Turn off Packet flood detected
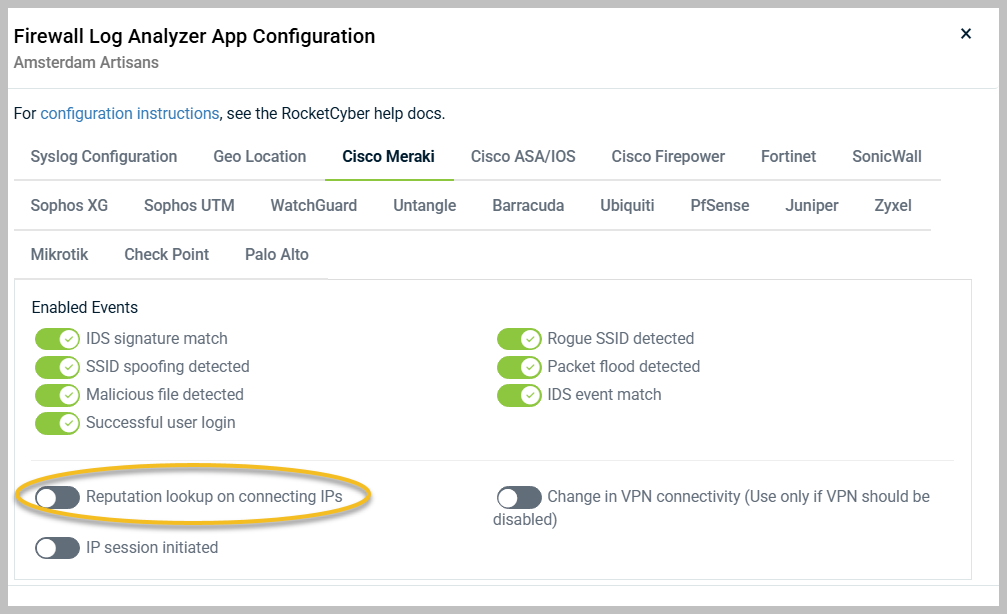Viewport: 1007px width, 614px height. (519, 366)
